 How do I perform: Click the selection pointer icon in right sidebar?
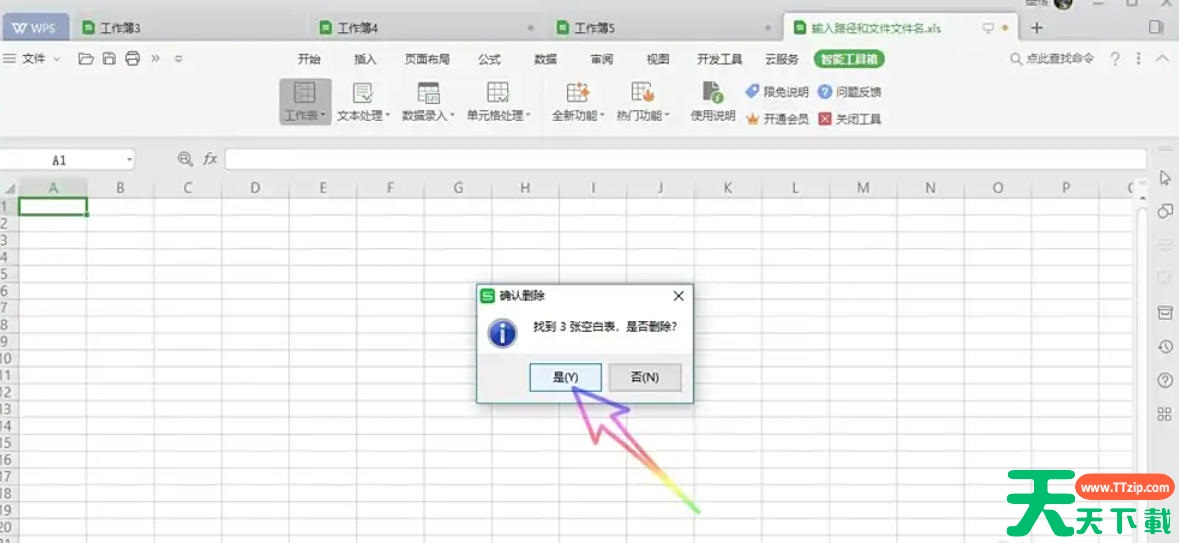(x=1165, y=177)
